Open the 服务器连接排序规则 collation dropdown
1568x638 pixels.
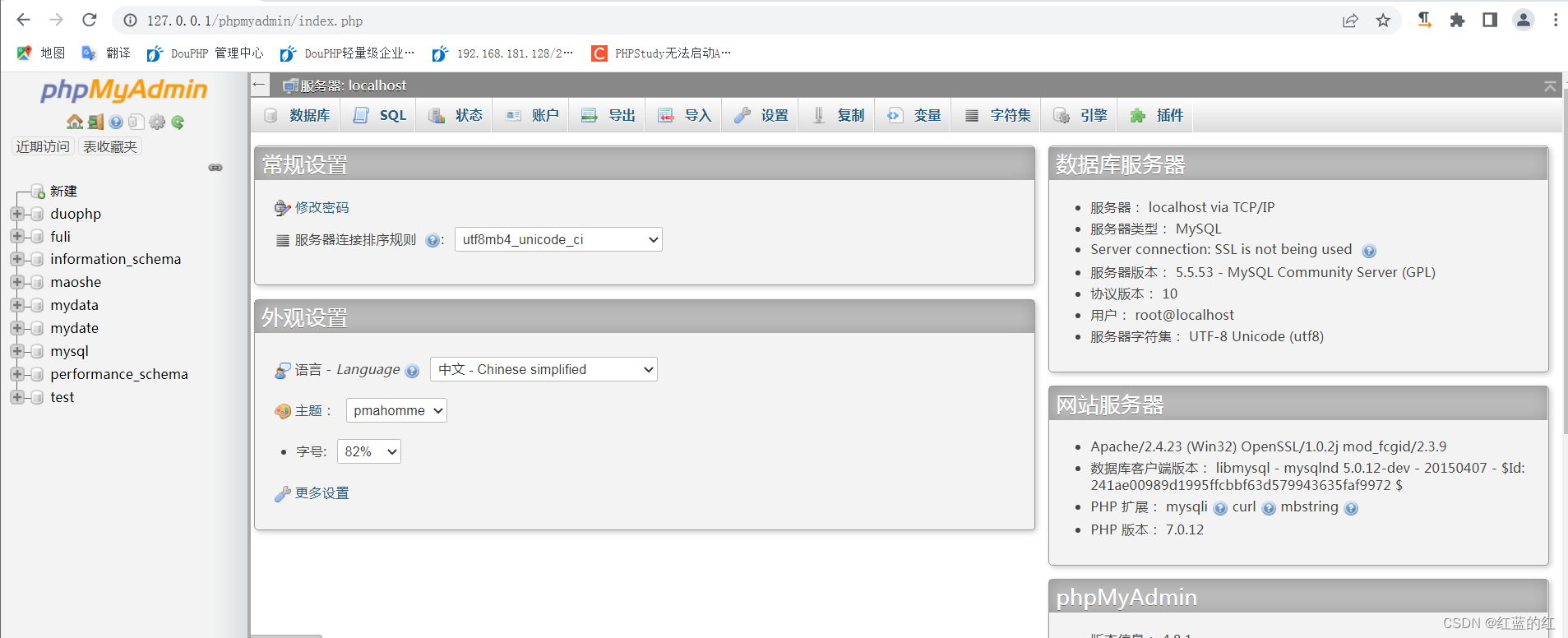coord(558,239)
